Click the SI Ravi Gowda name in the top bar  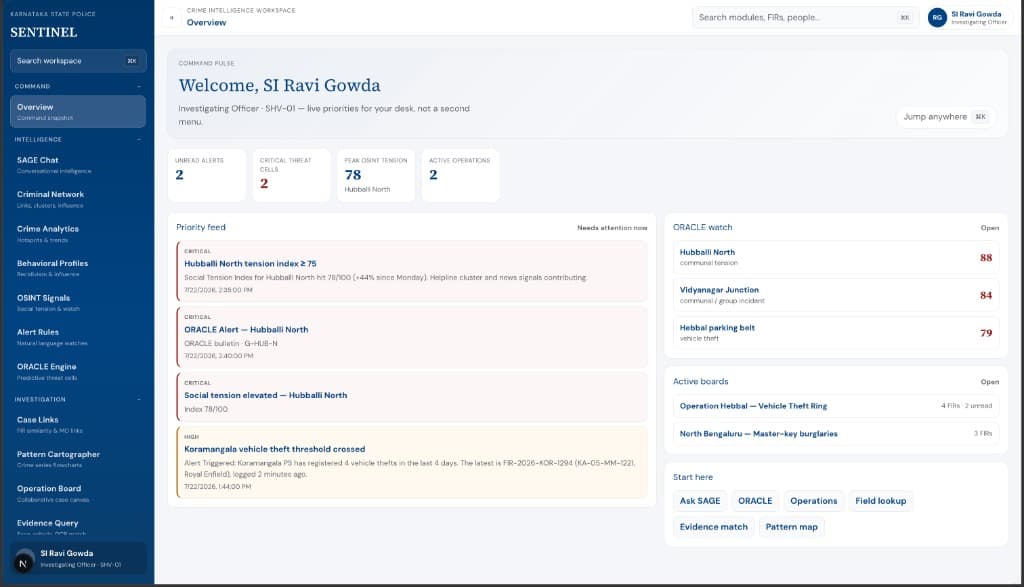coord(976,14)
